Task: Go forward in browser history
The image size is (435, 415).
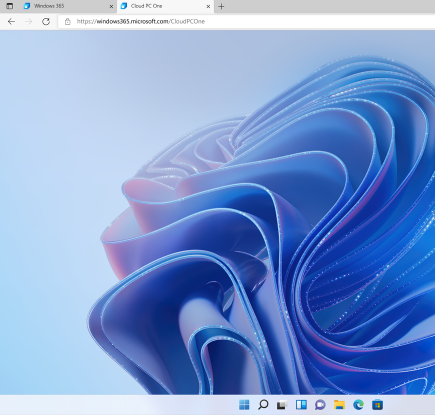Action: pyautogui.click(x=29, y=22)
